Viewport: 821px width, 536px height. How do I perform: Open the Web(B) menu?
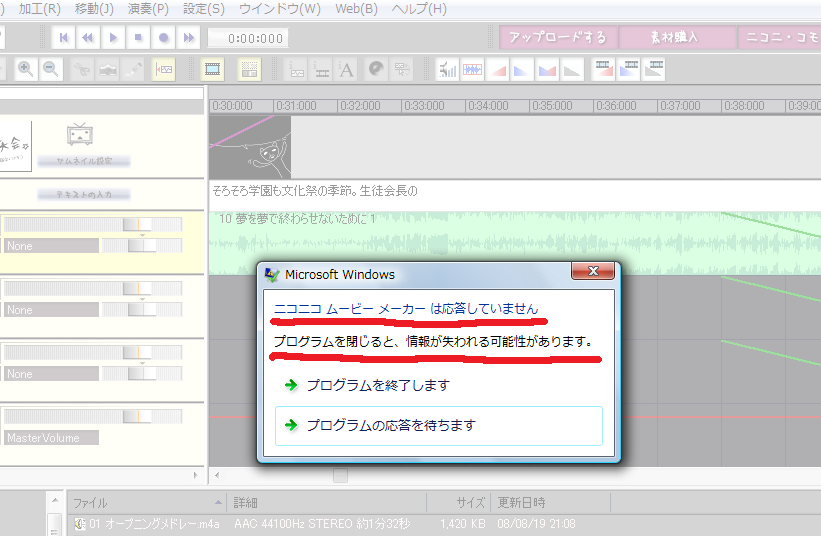click(357, 9)
